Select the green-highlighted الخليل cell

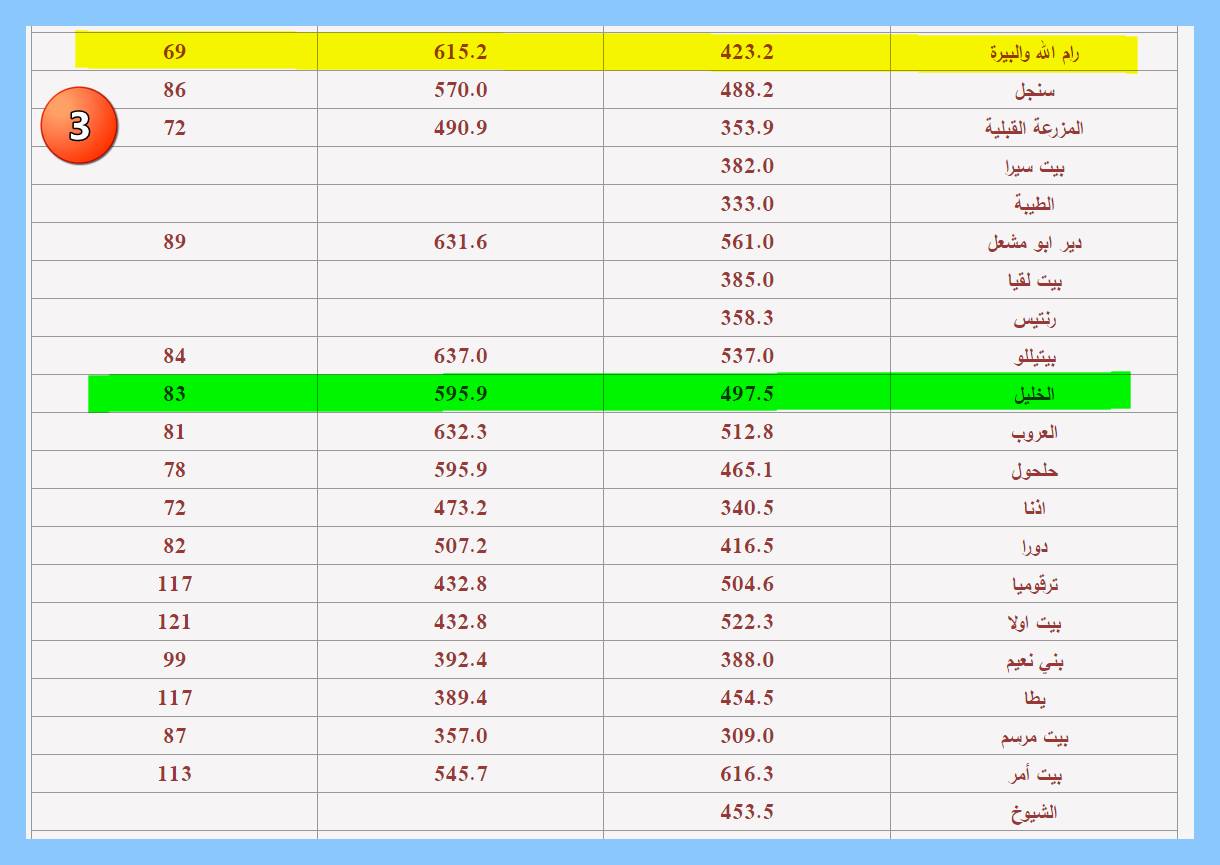pos(1034,394)
